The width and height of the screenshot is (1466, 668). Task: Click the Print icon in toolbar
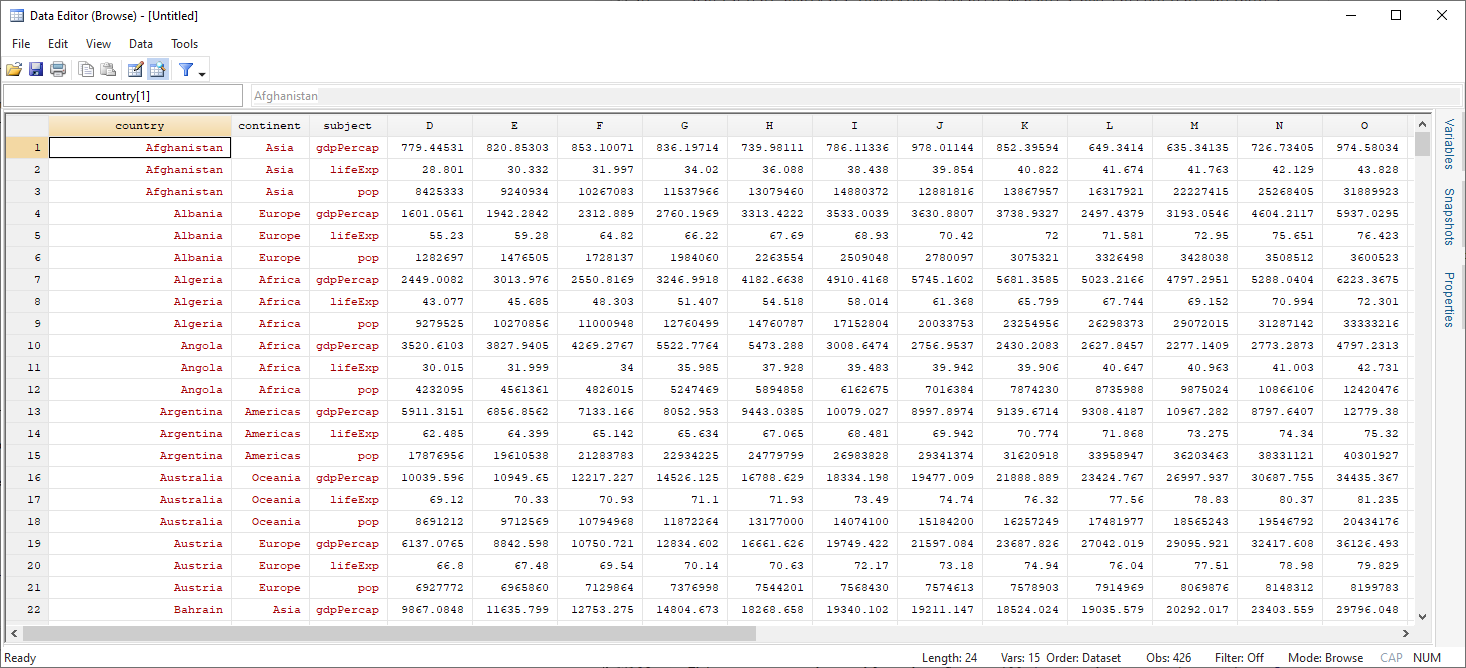point(58,69)
